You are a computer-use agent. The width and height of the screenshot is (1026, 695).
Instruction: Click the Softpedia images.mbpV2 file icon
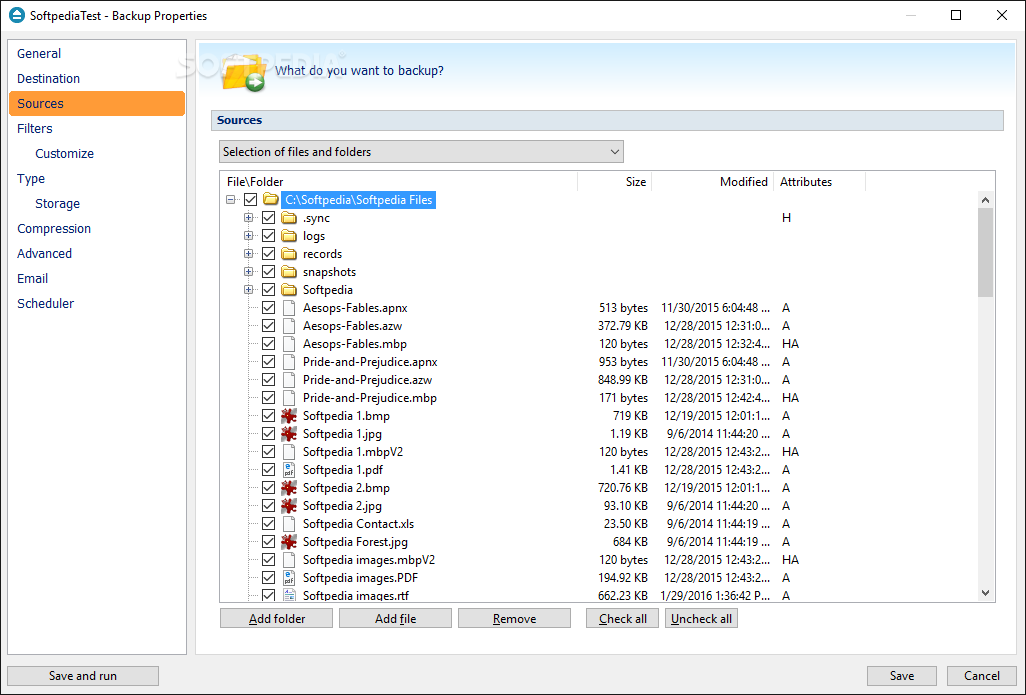click(289, 560)
